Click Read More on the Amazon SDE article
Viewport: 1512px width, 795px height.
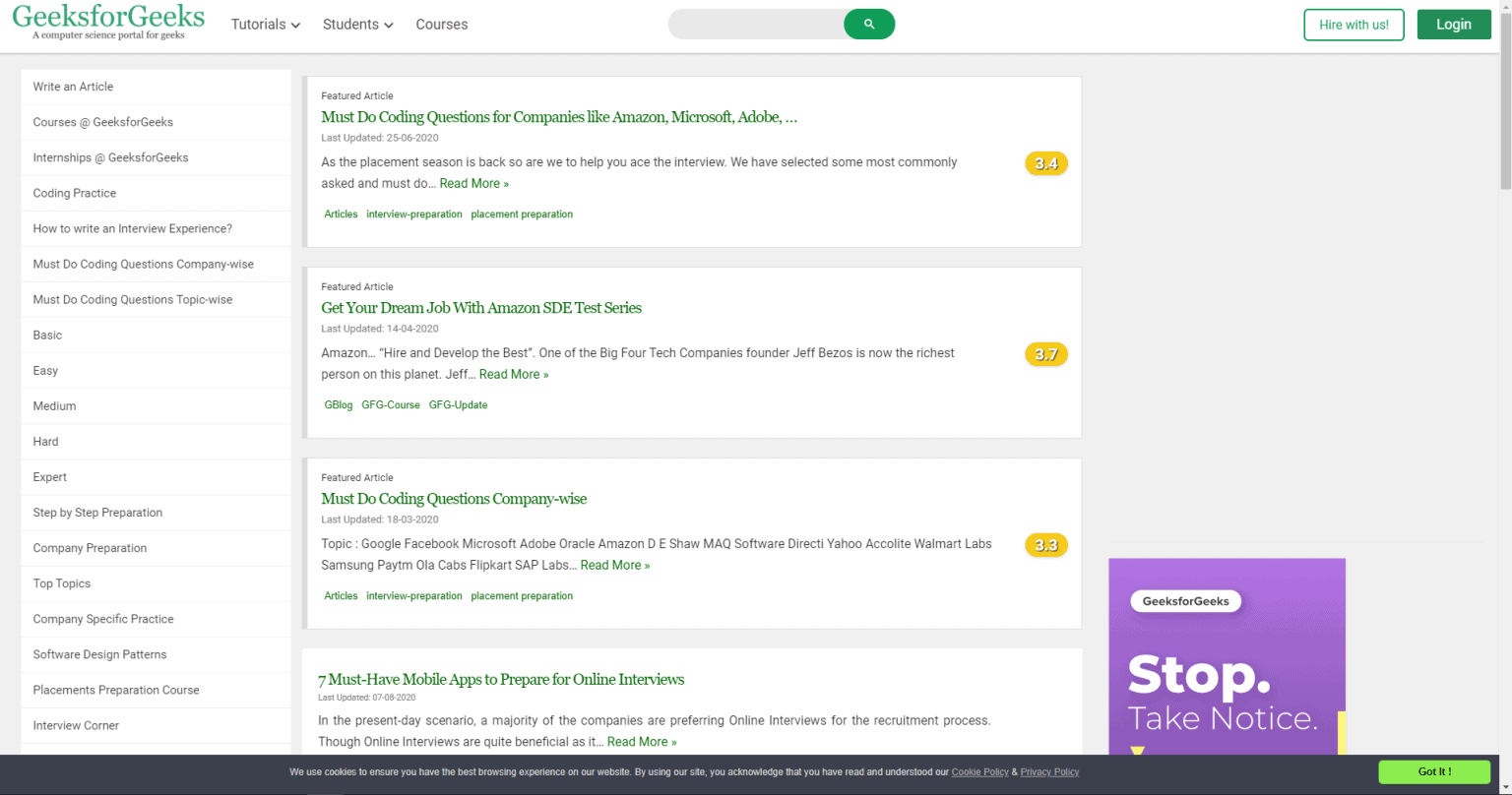tap(513, 374)
